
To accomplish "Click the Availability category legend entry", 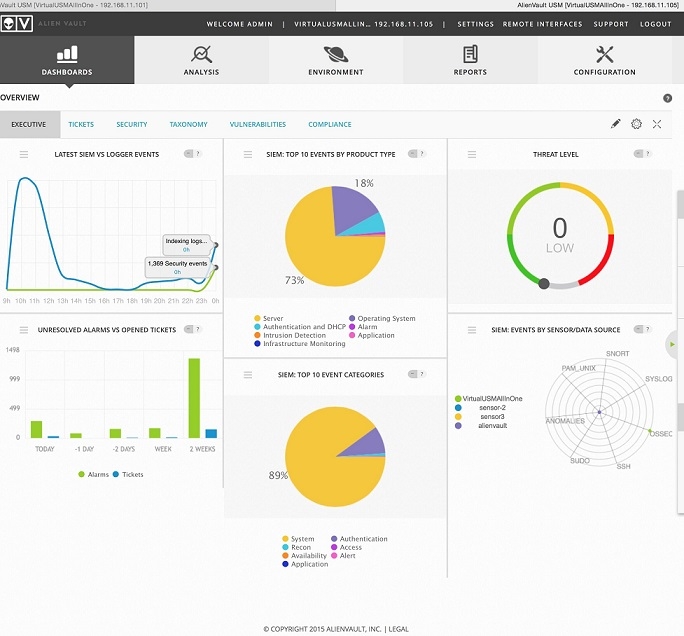I will coord(304,556).
